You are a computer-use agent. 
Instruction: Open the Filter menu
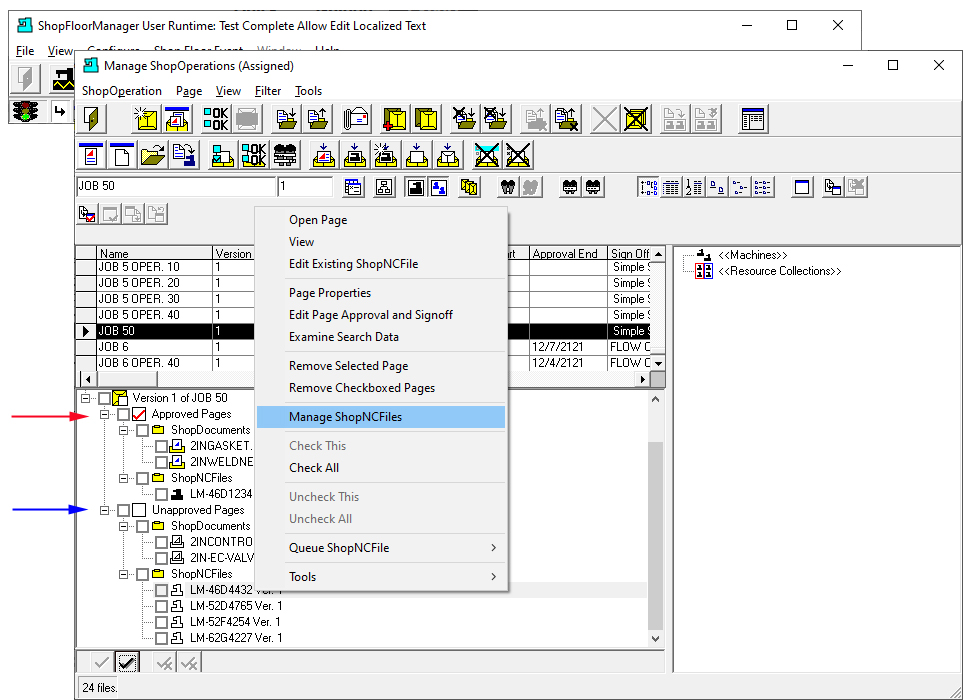[x=268, y=91]
